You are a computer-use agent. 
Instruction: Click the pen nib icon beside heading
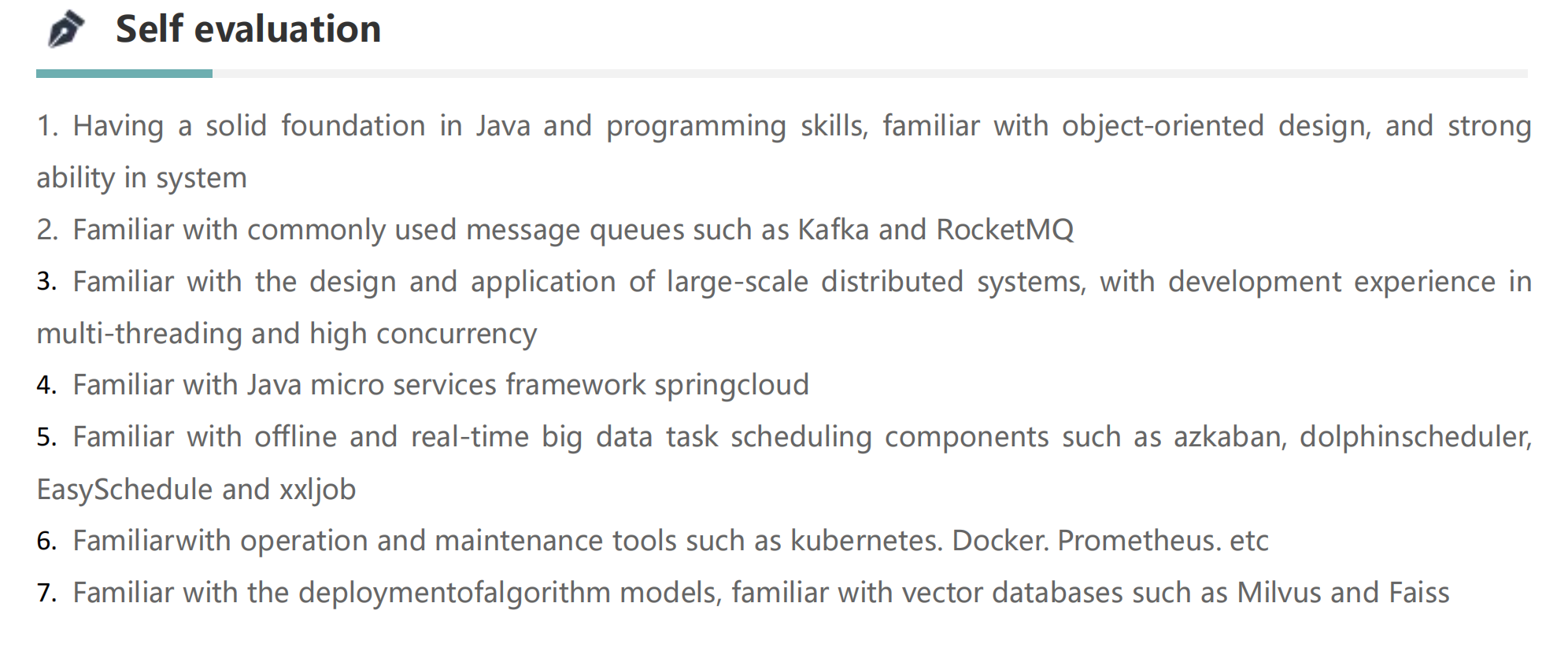coord(66,30)
